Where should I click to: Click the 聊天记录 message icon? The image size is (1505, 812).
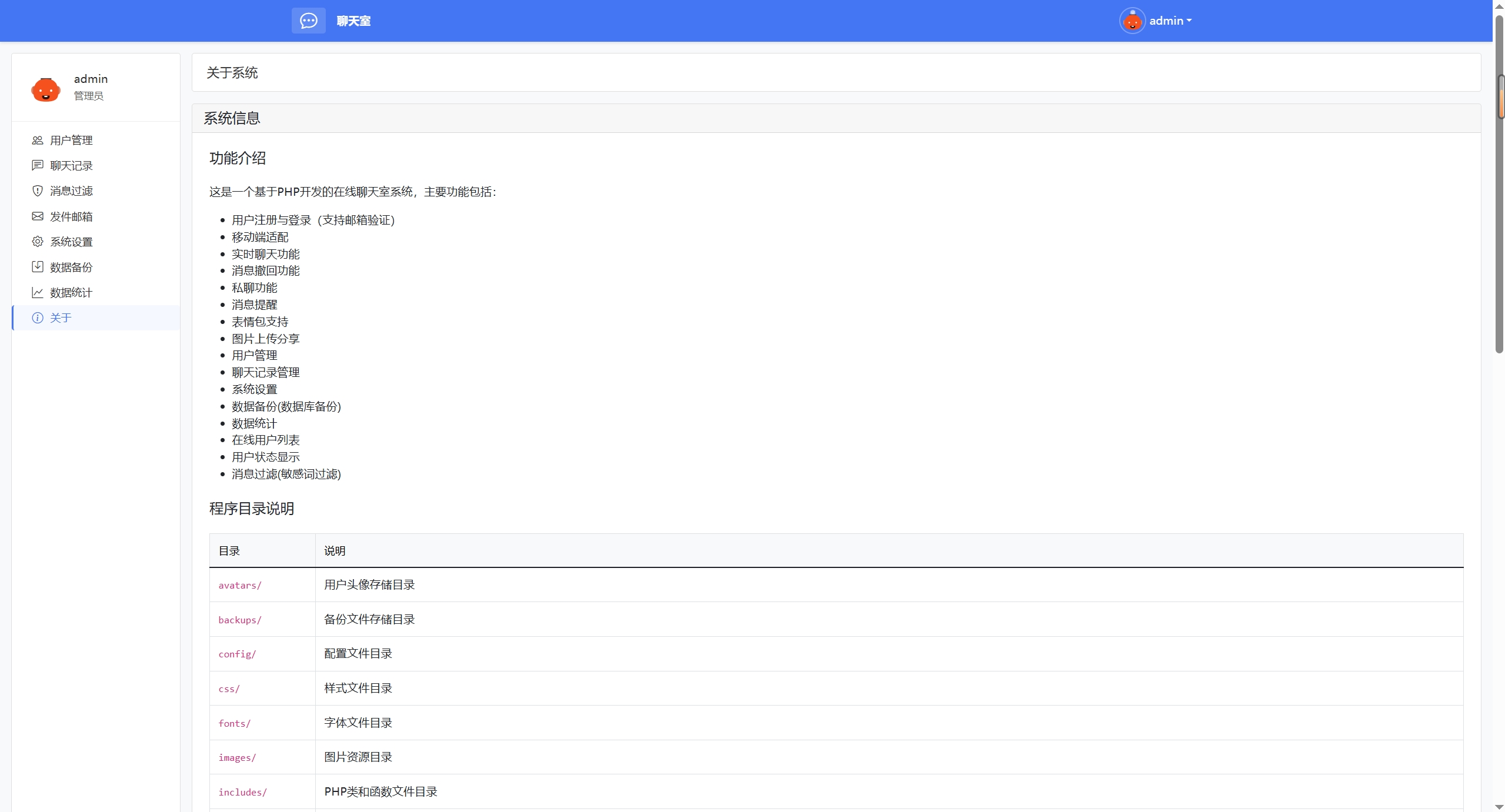coord(38,165)
